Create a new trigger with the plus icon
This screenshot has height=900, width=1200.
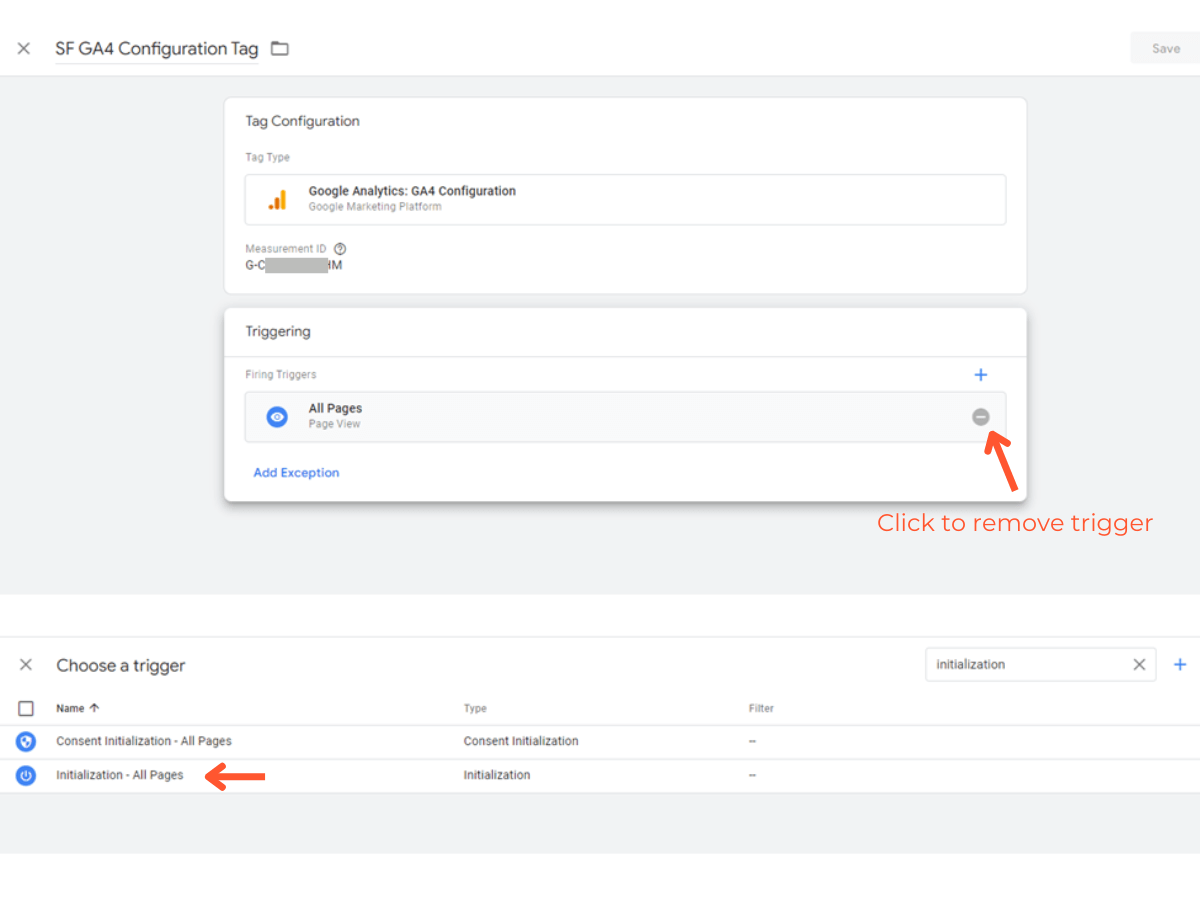pos(1180,664)
